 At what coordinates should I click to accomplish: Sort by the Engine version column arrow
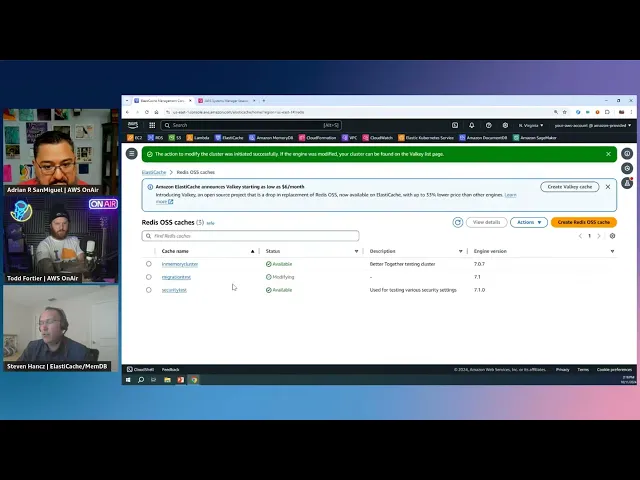click(x=612, y=251)
